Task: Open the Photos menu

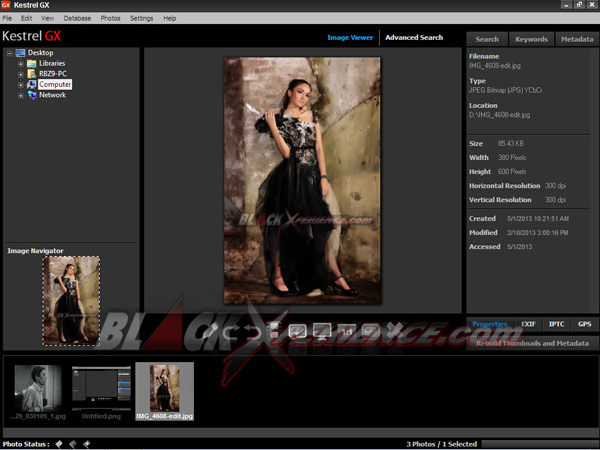Action: [x=111, y=18]
